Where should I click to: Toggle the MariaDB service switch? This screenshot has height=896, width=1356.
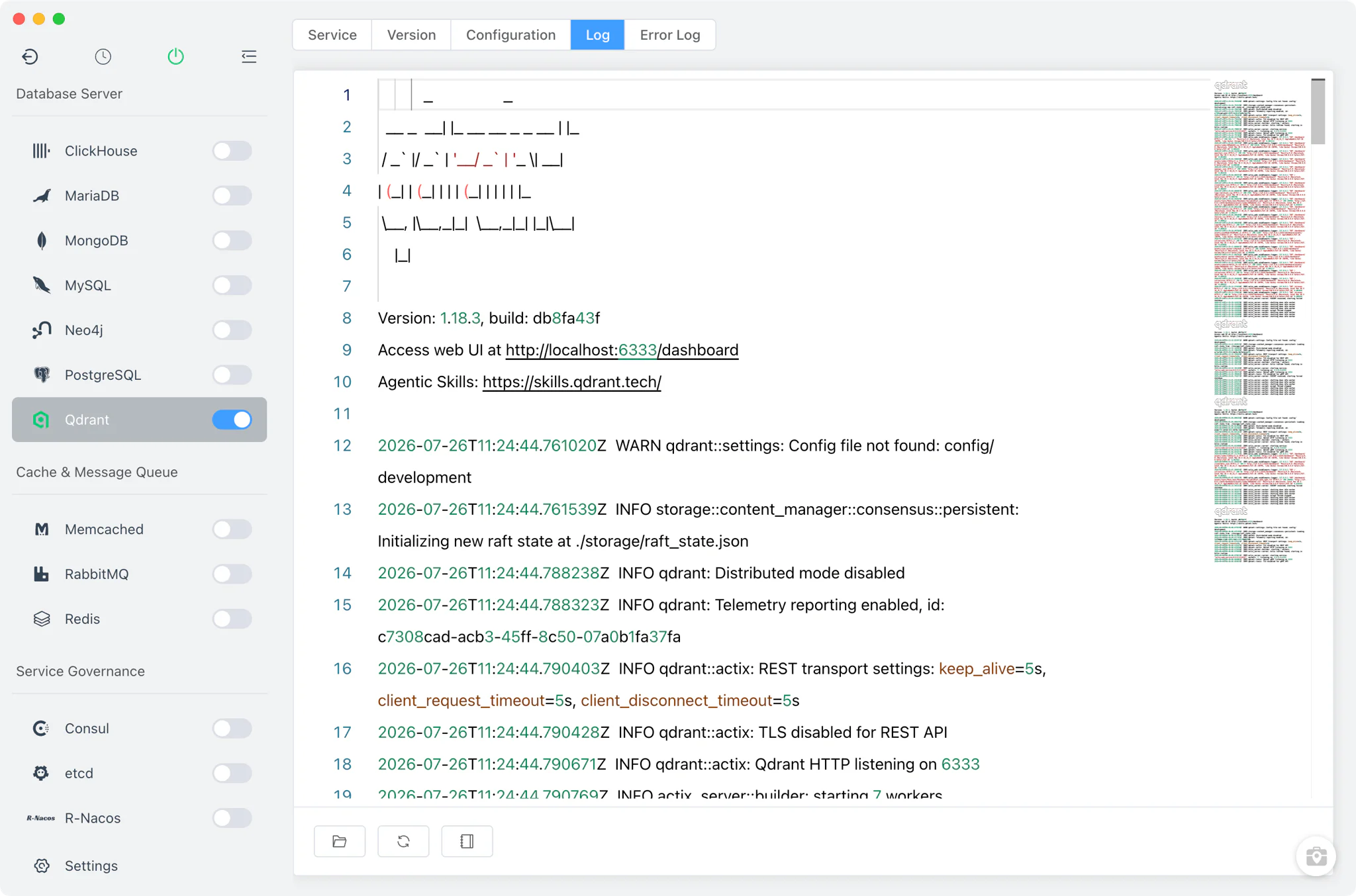click(232, 196)
